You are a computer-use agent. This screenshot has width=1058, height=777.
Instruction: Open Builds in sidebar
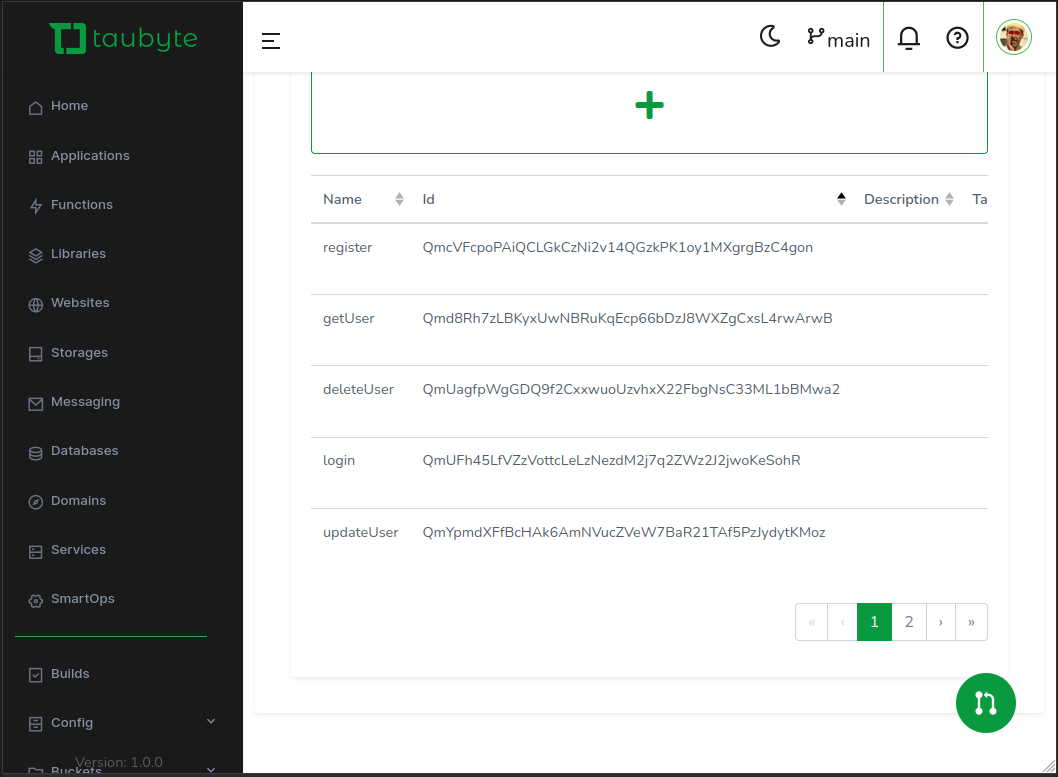[69, 674]
